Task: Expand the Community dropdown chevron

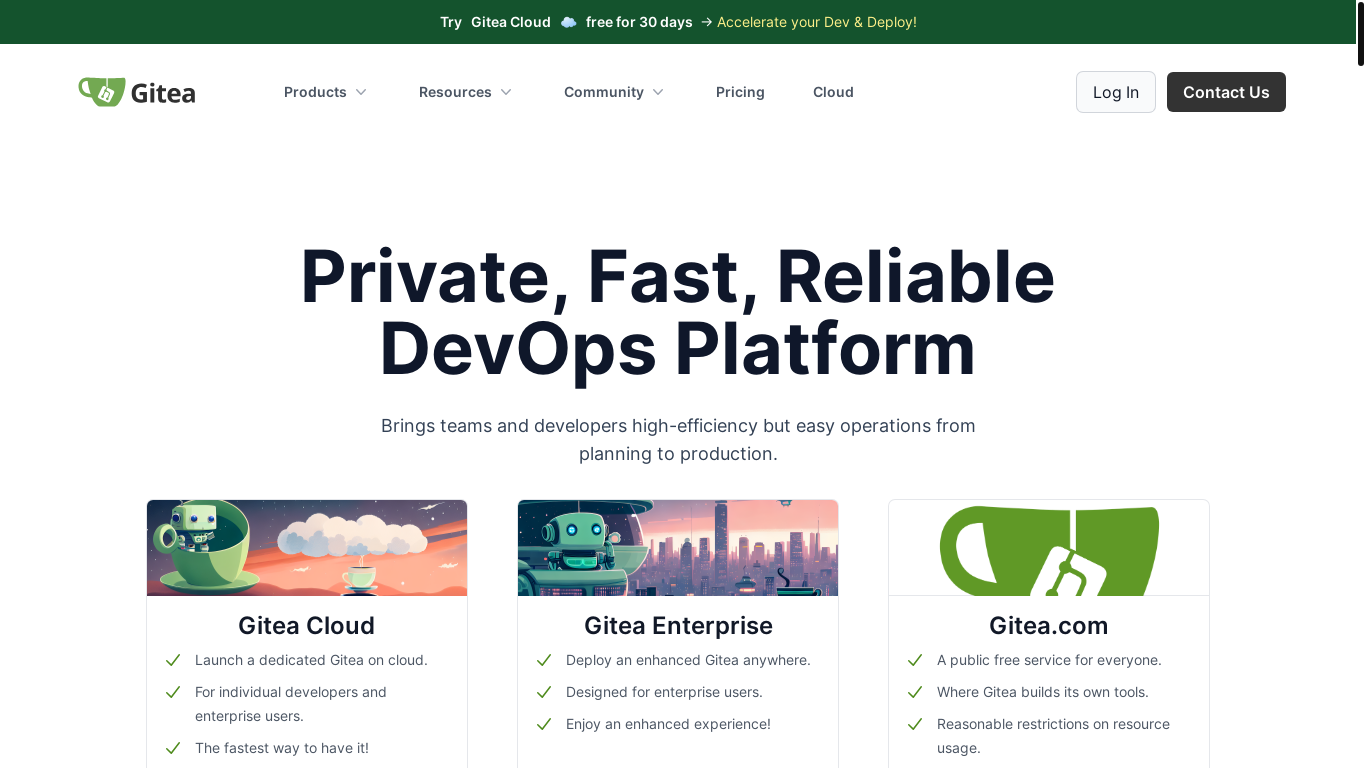Action: (x=658, y=92)
